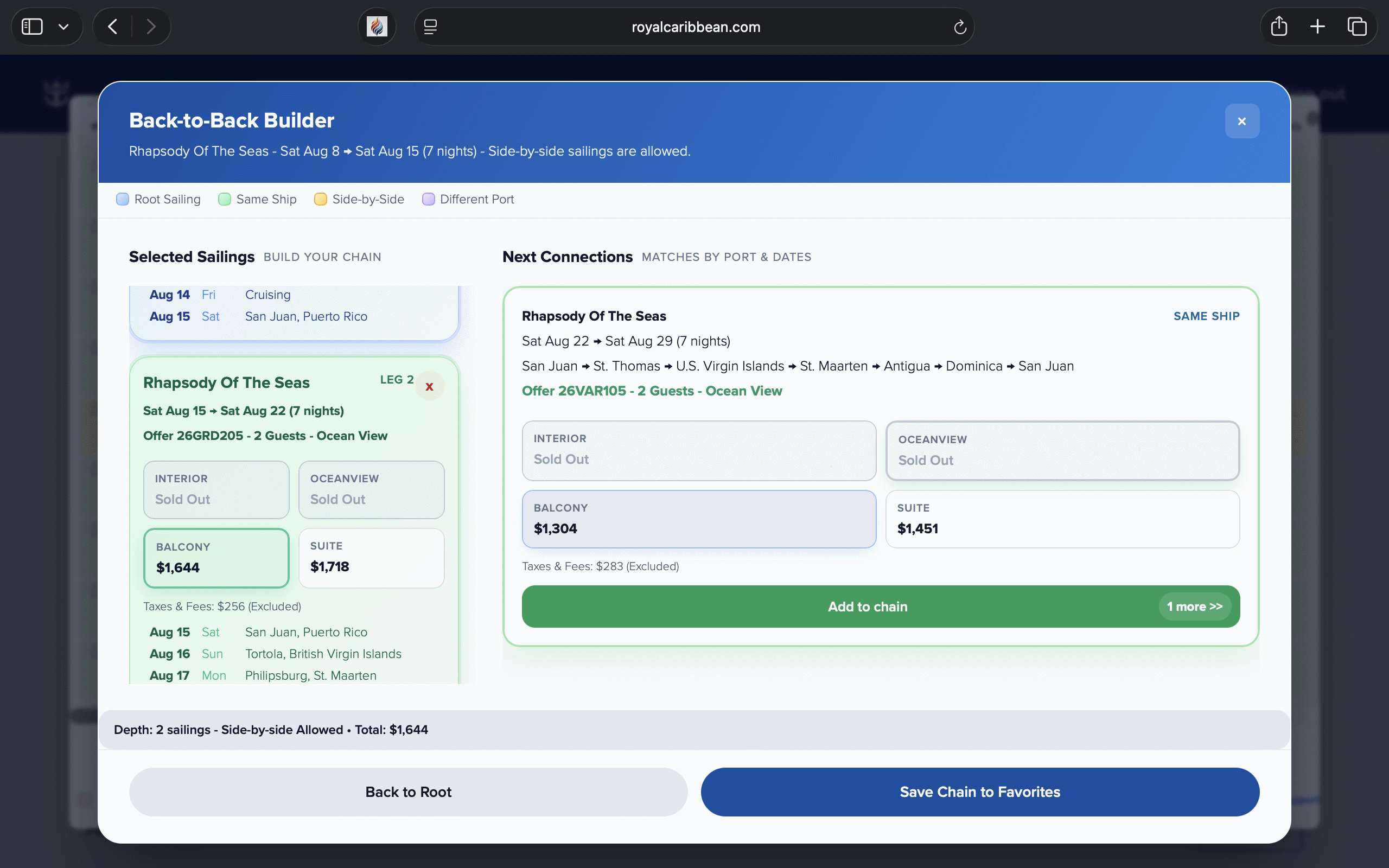
Task: Reload the royalcaribbean.com page
Action: tap(960, 27)
